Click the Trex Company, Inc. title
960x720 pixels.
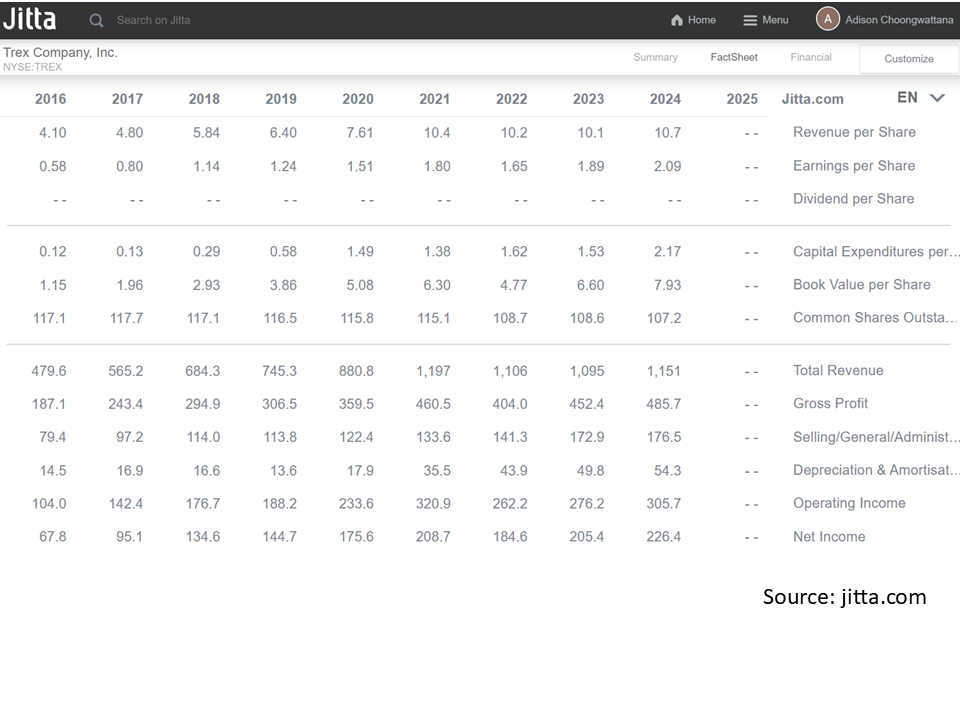60,52
